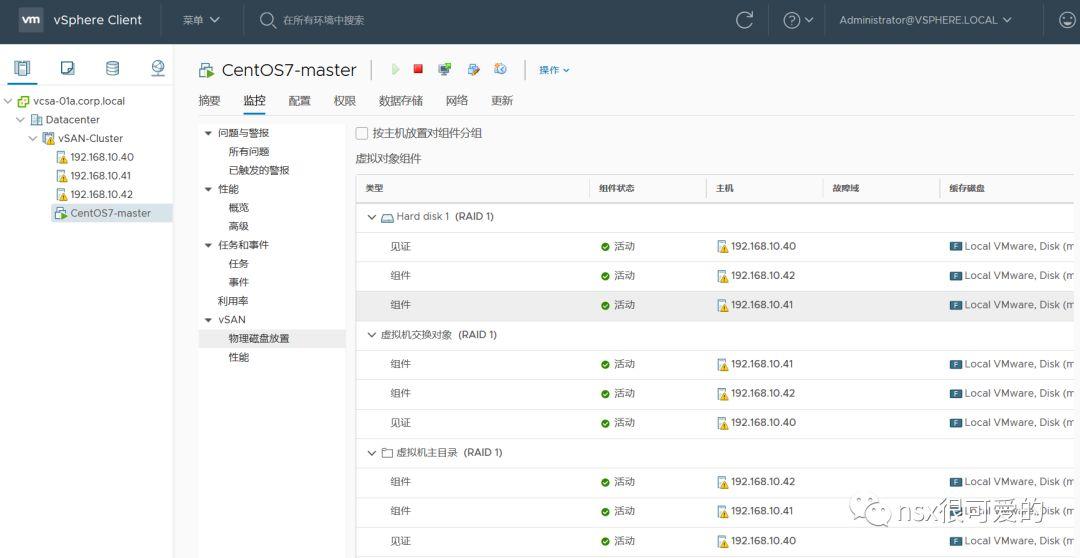Click the VMware vm logo

tap(30, 19)
